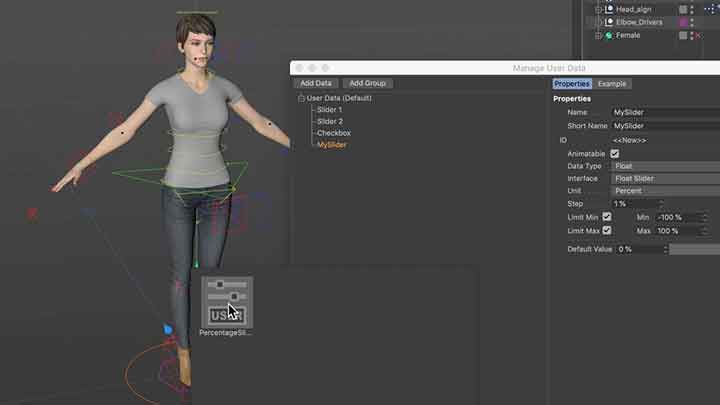Open the Data Type dropdown set to Float
Screen dimensions: 720x405
point(665,166)
